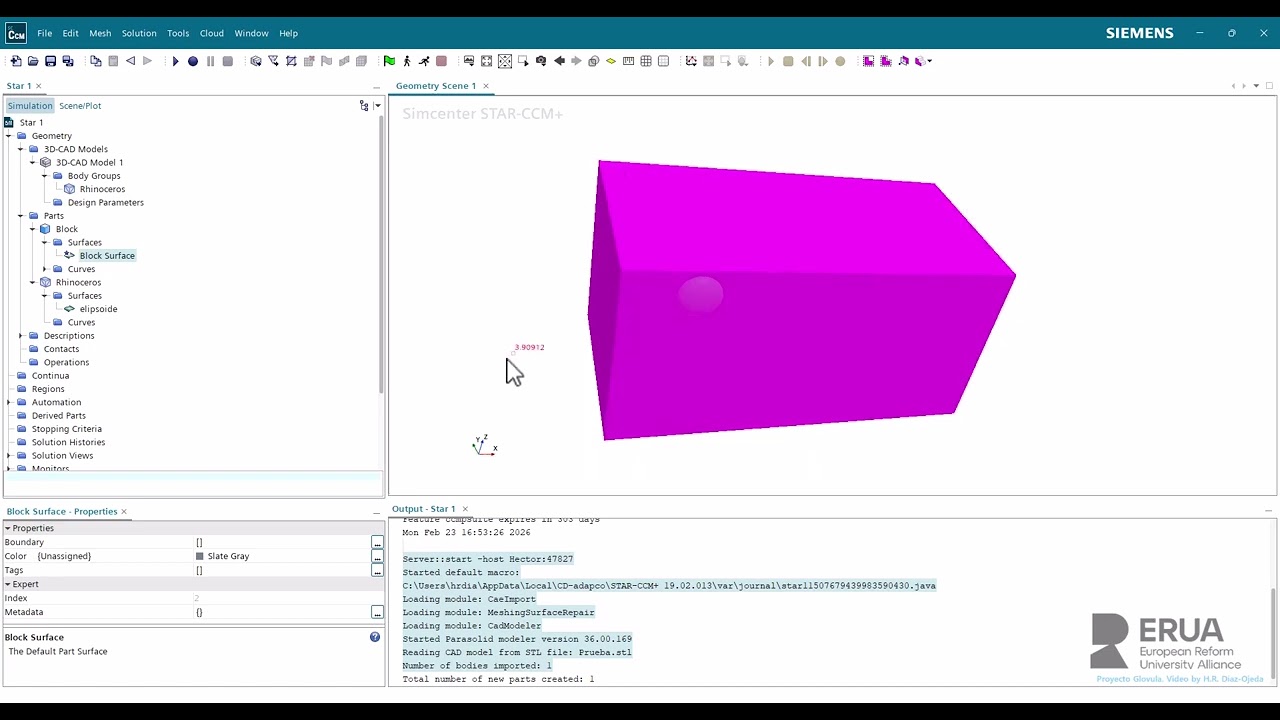1280x720 pixels.
Task: Expand the Automation node
Action: tap(9, 402)
